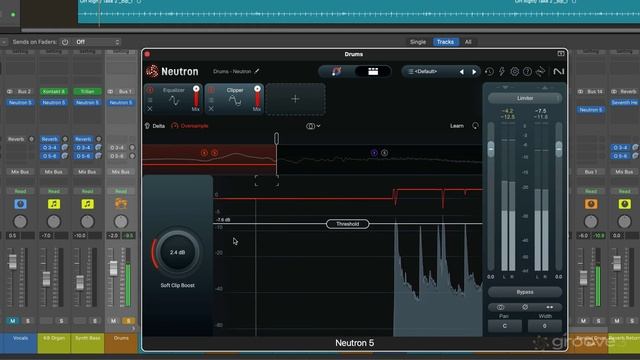The width and height of the screenshot is (640, 360).
Task: Click the Width value field showing 0
Action: pos(544,326)
